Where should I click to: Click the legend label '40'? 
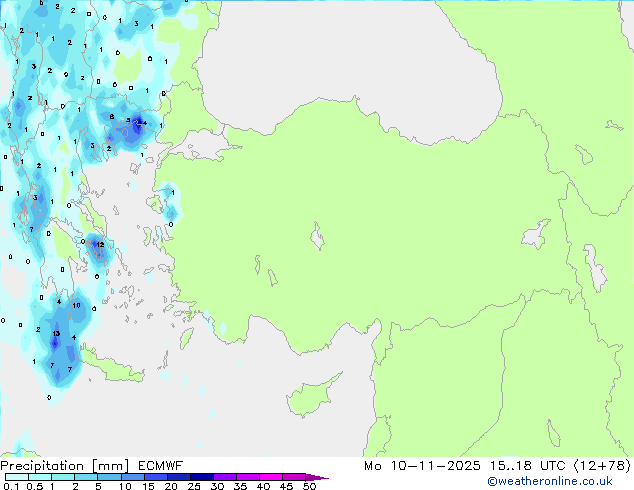[x=263, y=486]
